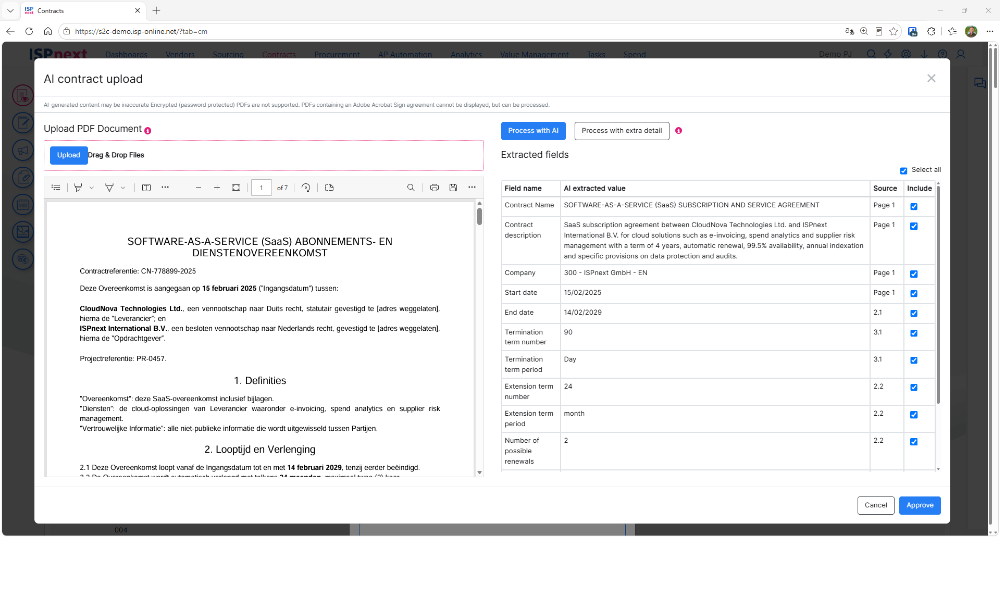The height and width of the screenshot is (600, 1000).
Task: Zoom in the PDF document
Action: pos(217,187)
